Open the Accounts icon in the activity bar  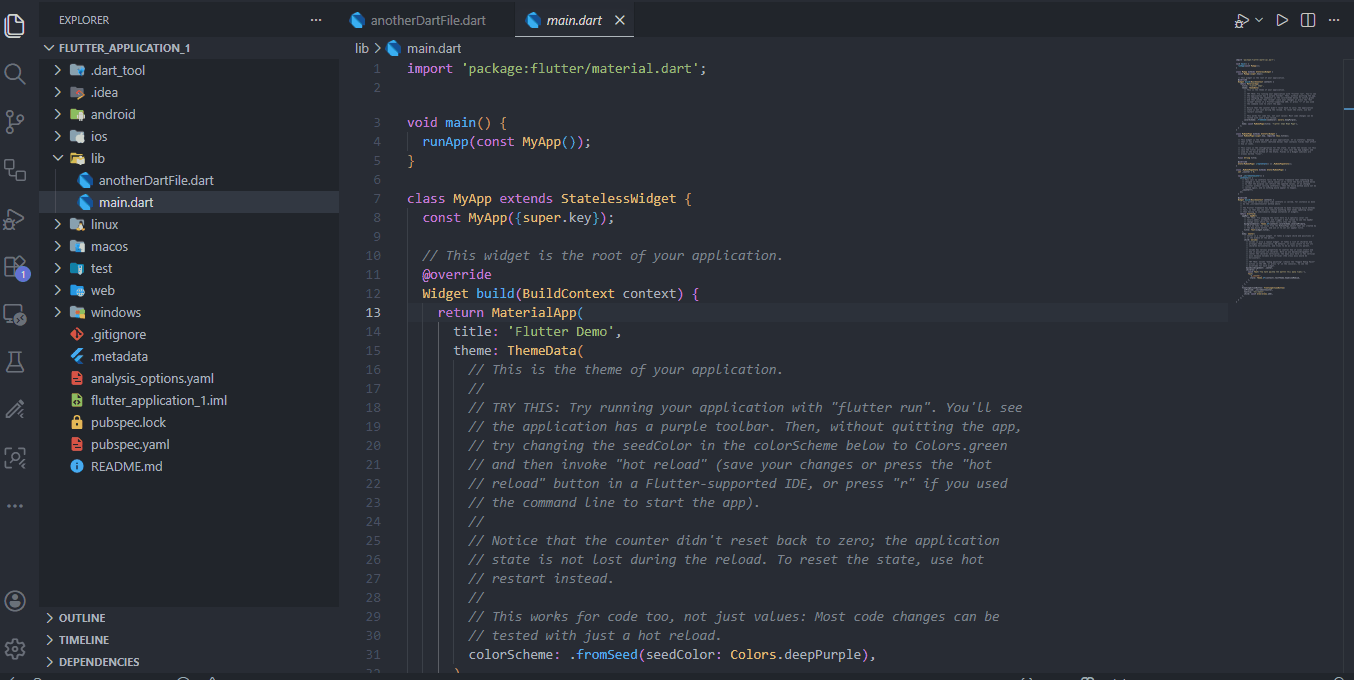click(15, 600)
